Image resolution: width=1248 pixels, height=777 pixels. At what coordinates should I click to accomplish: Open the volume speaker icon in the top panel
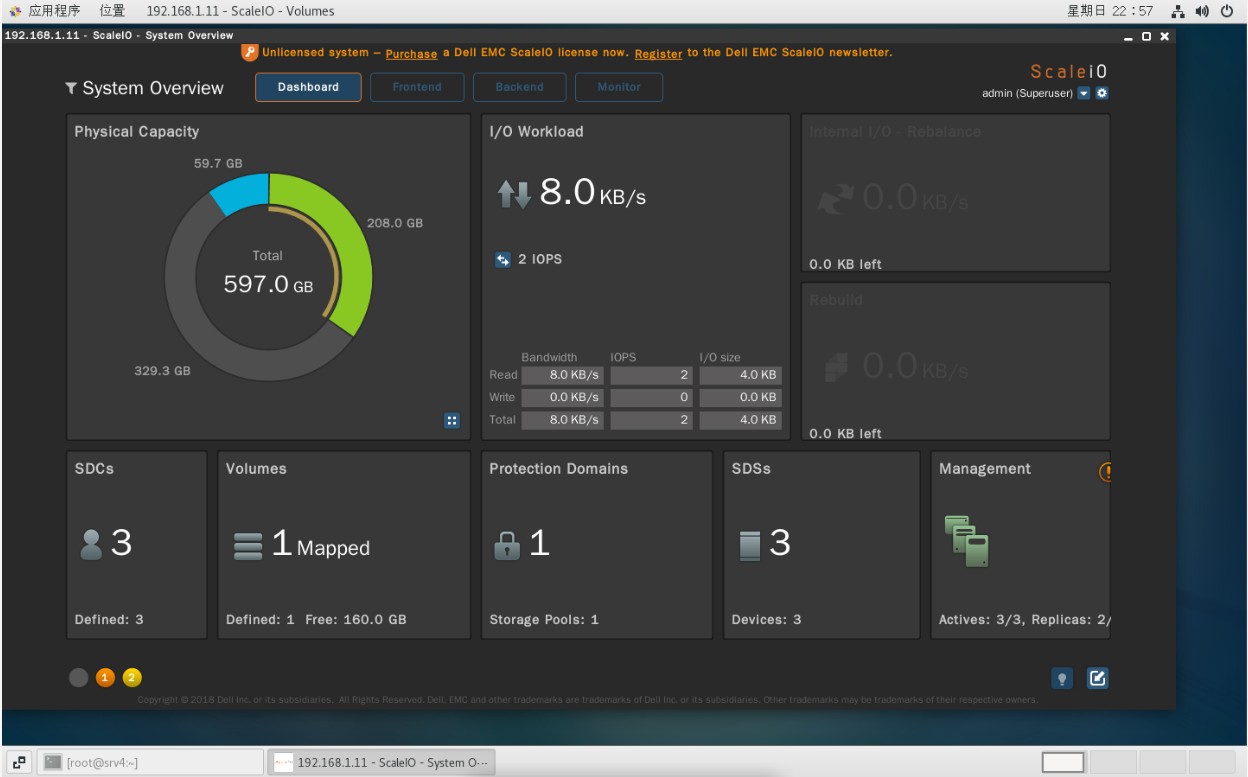tap(1202, 12)
